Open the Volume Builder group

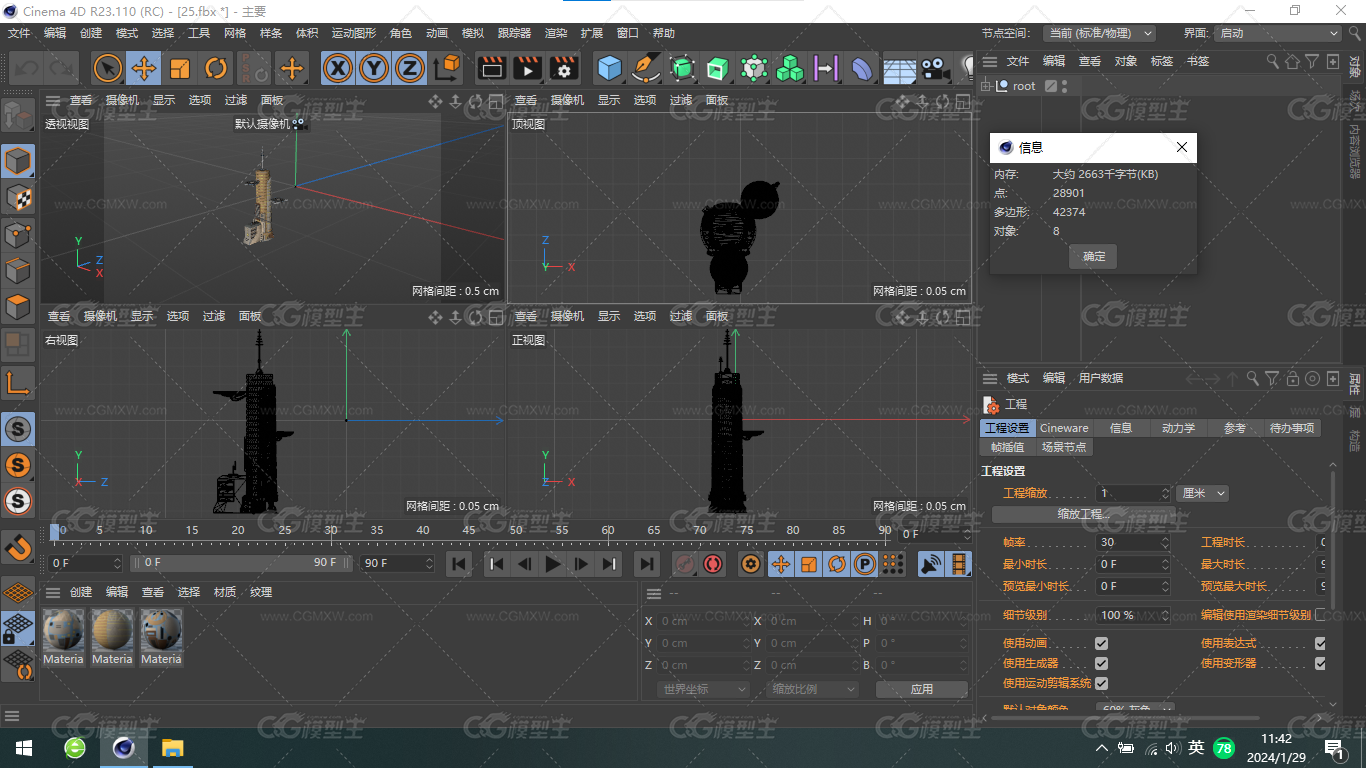click(790, 68)
